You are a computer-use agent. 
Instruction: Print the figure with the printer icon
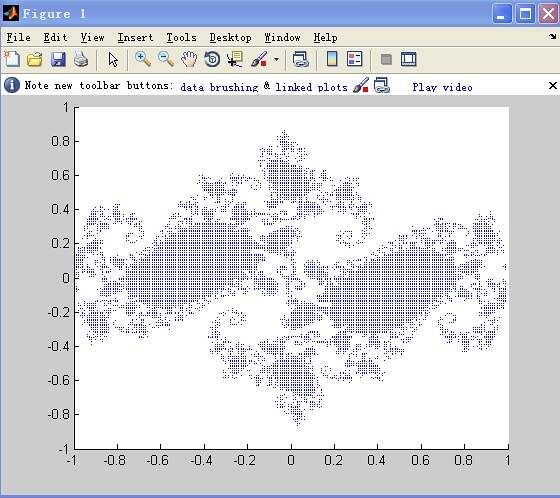pyautogui.click(x=81, y=59)
